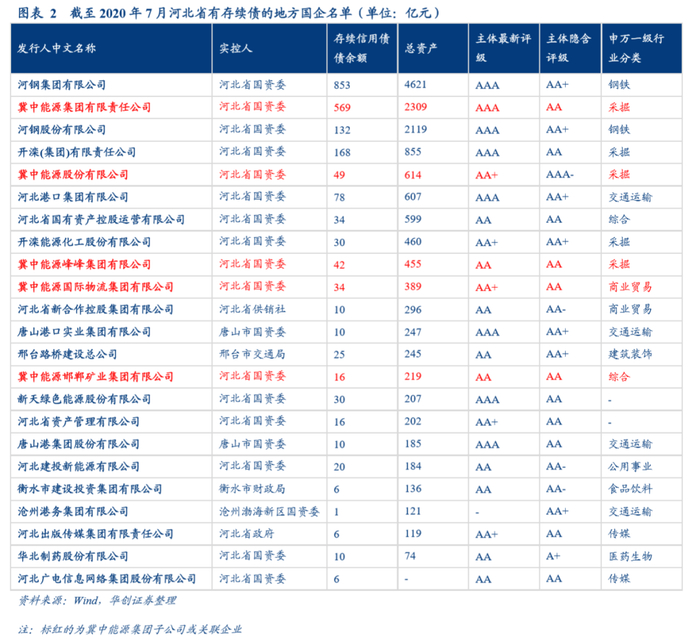Click the total assets value '74'

click(x=410, y=556)
